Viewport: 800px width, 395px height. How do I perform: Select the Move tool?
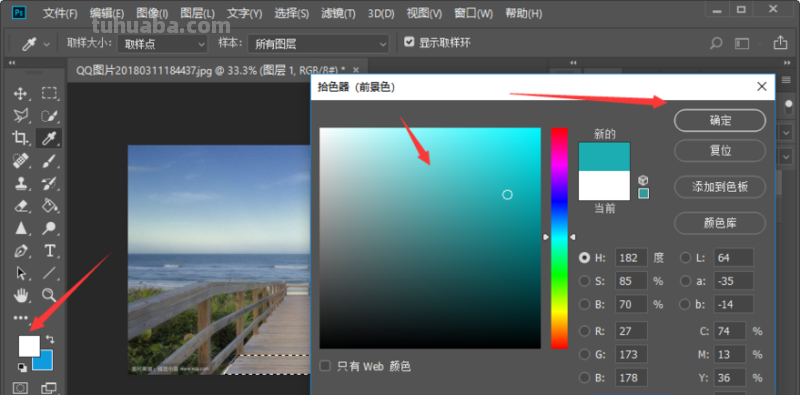pos(20,93)
